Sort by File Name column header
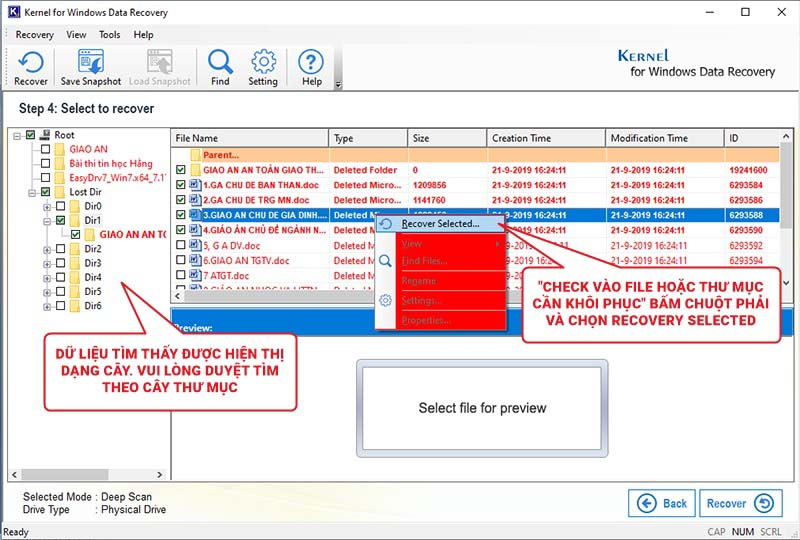 249,138
